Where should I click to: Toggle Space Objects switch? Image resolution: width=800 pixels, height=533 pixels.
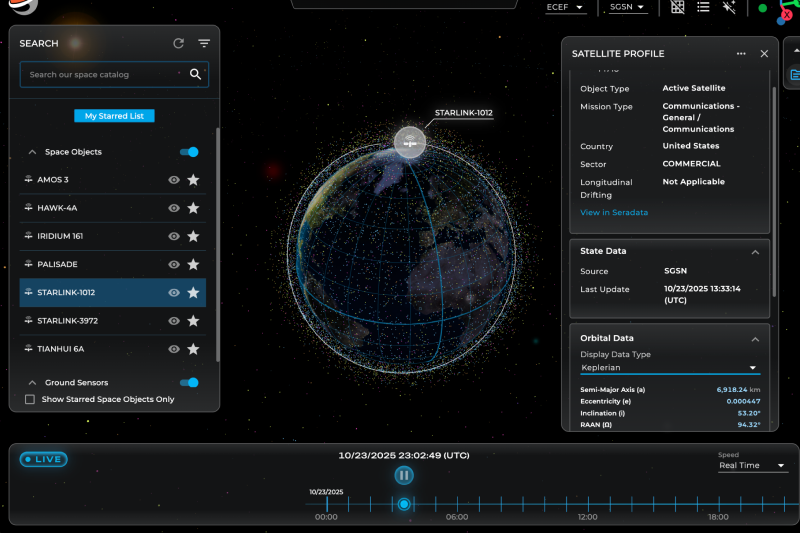point(189,152)
